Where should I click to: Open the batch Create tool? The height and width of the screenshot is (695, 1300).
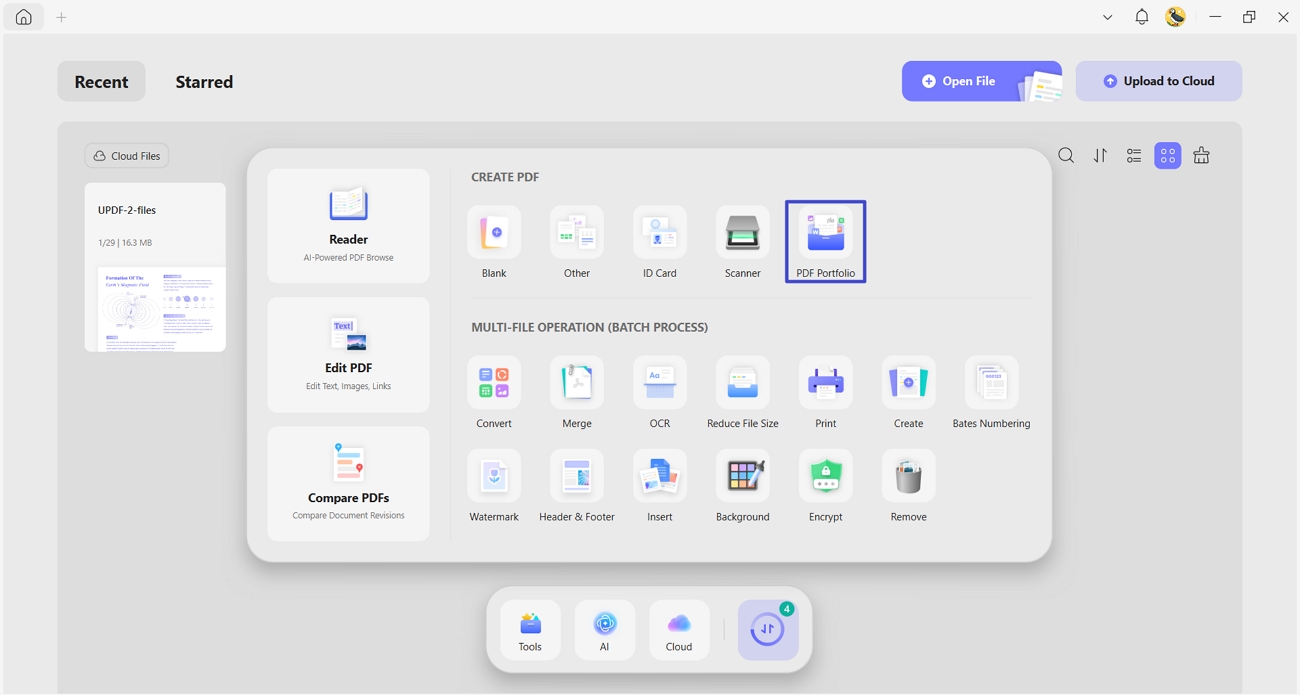click(909, 392)
